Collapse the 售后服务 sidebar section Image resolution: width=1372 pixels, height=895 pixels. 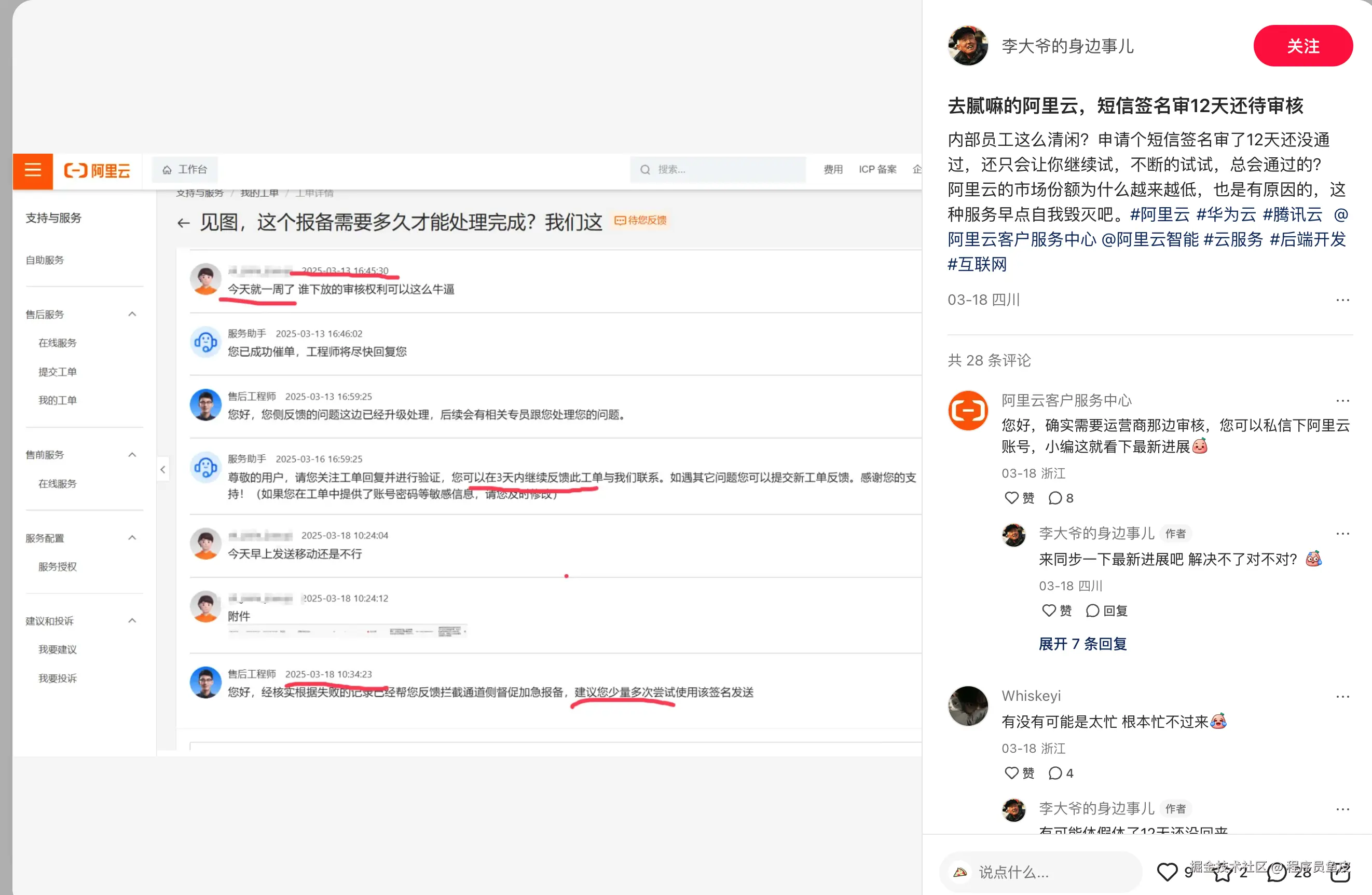(x=132, y=314)
